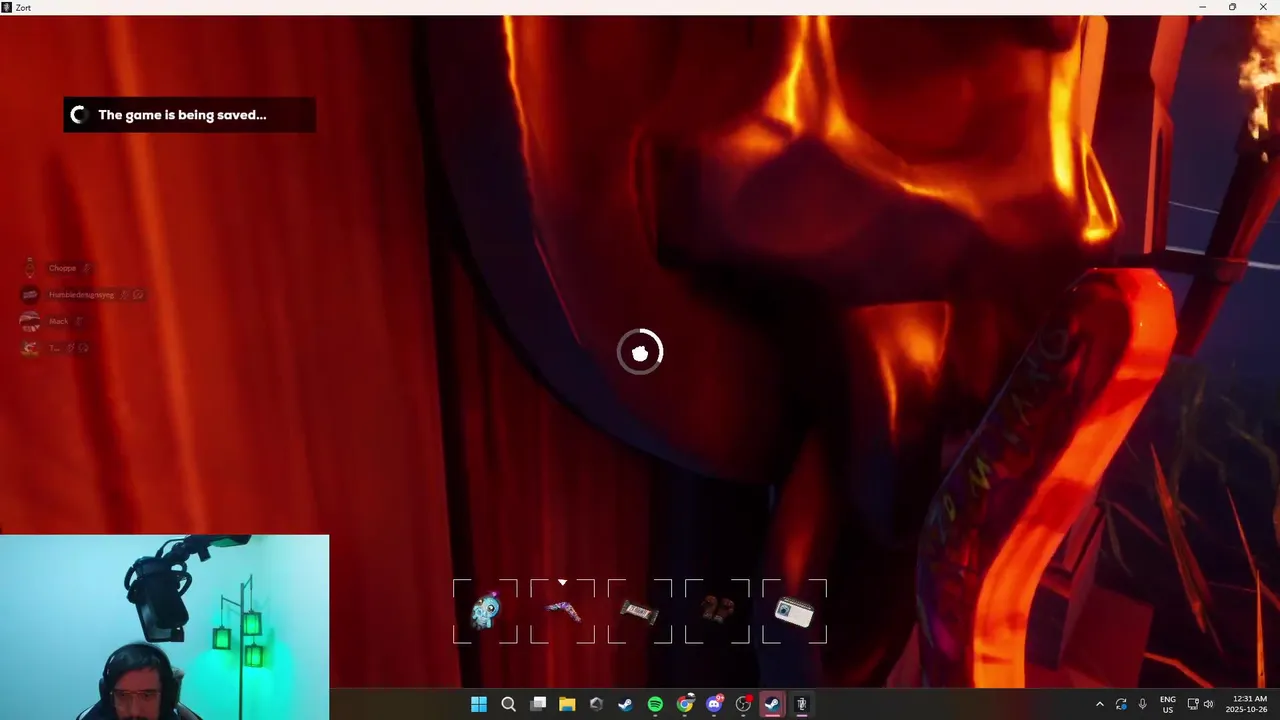Open the Windows Start menu
This screenshot has height=720, width=1280.
[x=479, y=704]
